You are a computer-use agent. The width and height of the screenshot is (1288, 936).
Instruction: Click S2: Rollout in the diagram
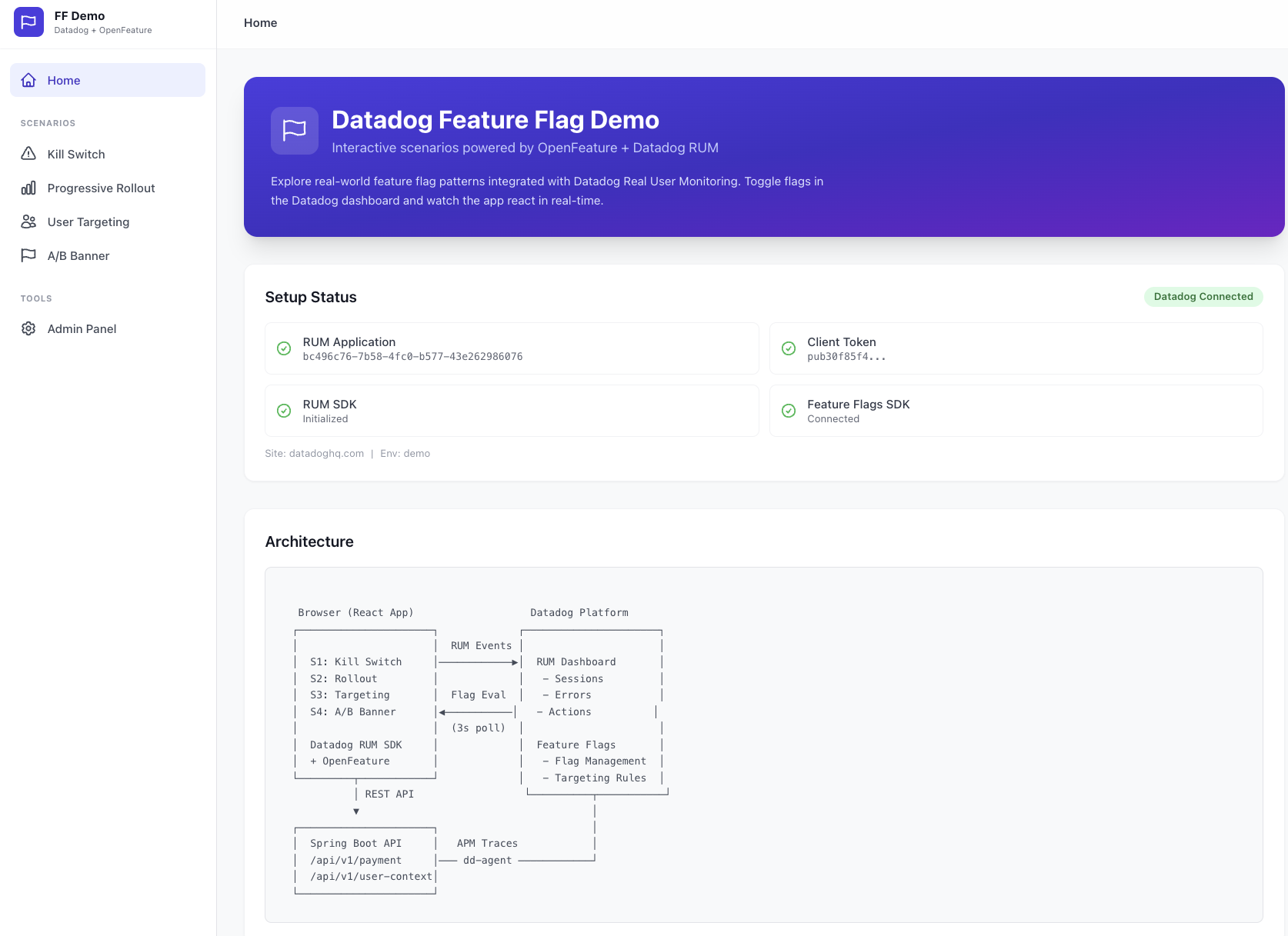343,679
